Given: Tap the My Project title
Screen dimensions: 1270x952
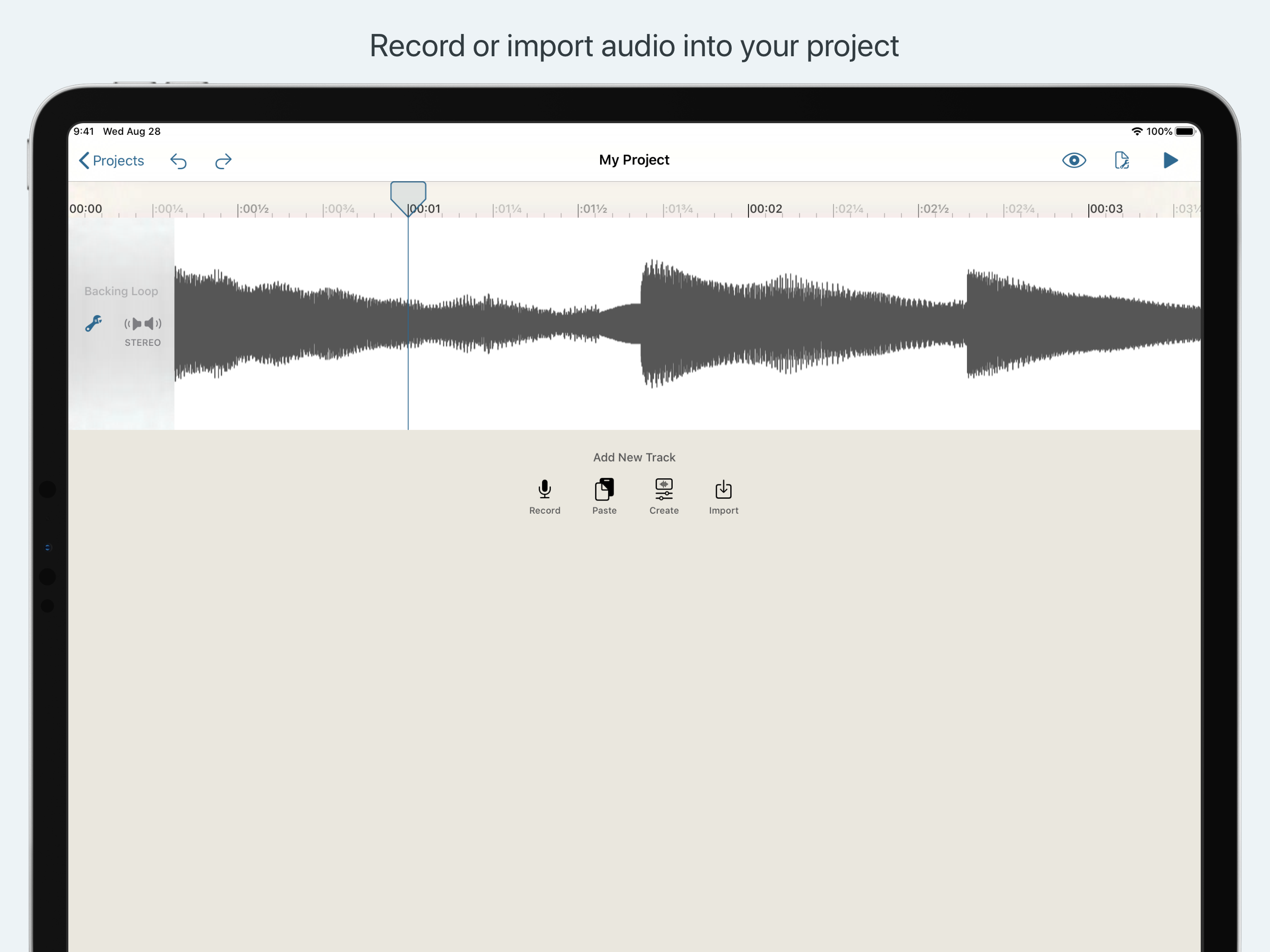Looking at the screenshot, I should [x=634, y=160].
